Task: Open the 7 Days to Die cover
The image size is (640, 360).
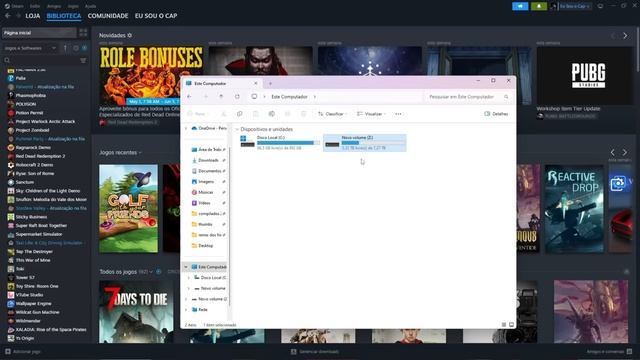Action: point(136,311)
